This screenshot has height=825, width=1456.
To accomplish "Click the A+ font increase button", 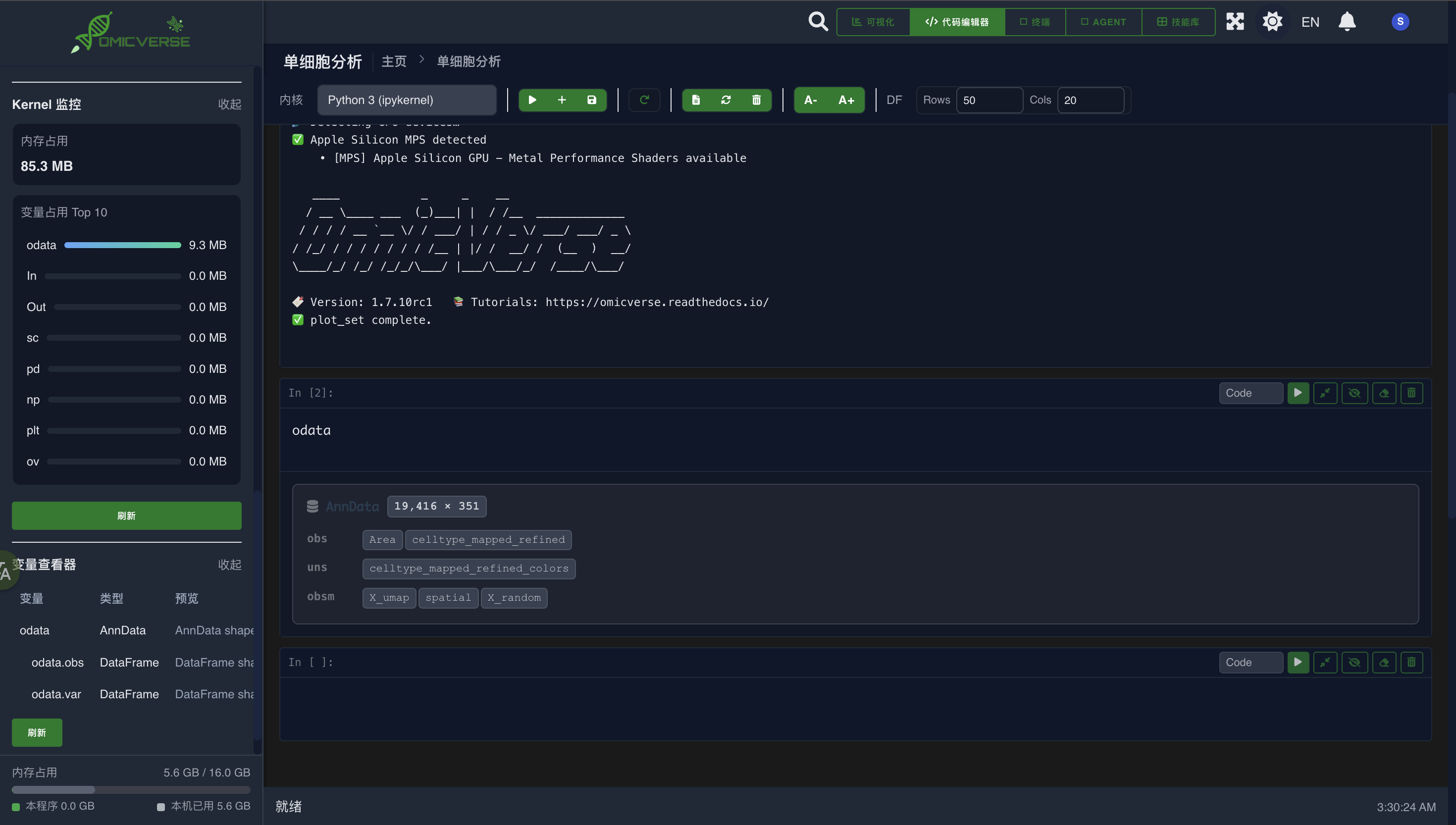I will [846, 100].
